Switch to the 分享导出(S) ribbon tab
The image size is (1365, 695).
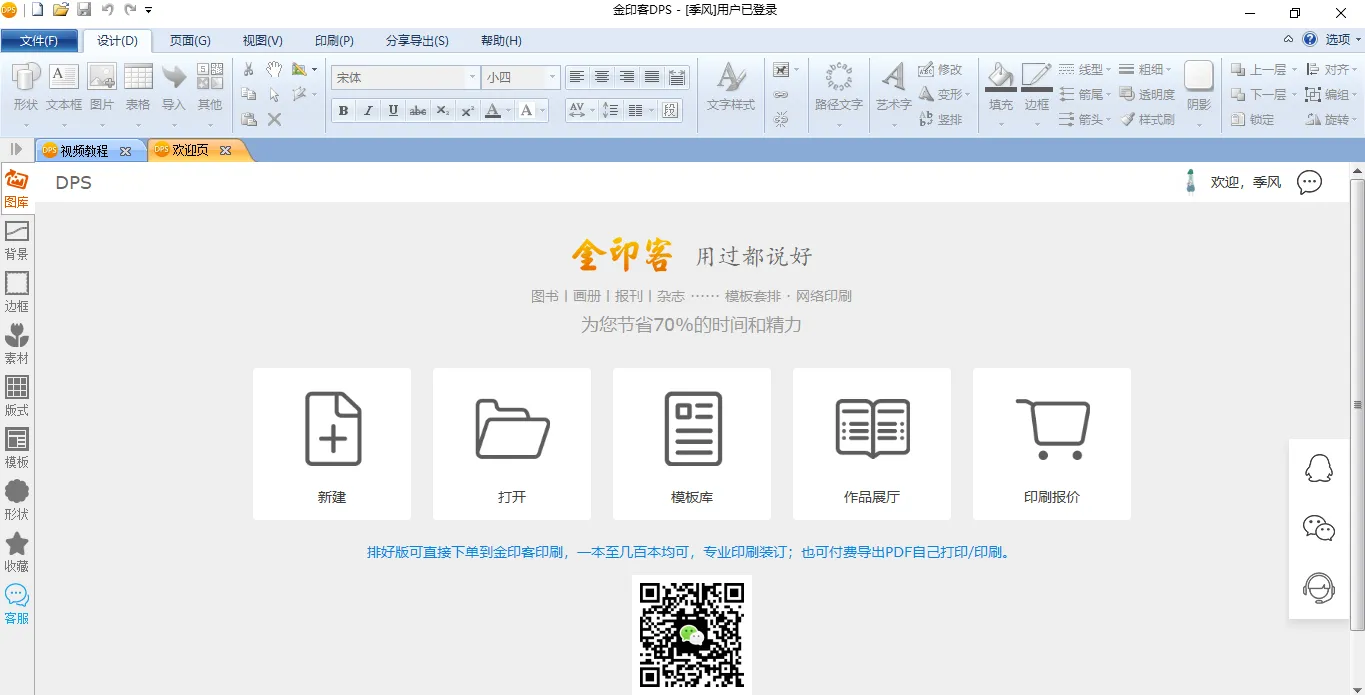coord(417,41)
